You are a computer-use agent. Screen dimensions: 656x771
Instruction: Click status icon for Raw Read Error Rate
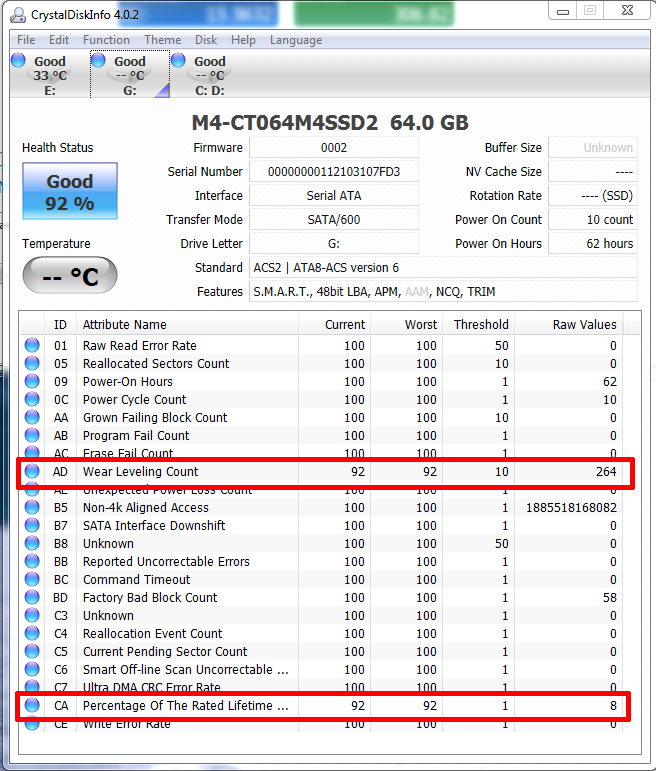(x=32, y=345)
